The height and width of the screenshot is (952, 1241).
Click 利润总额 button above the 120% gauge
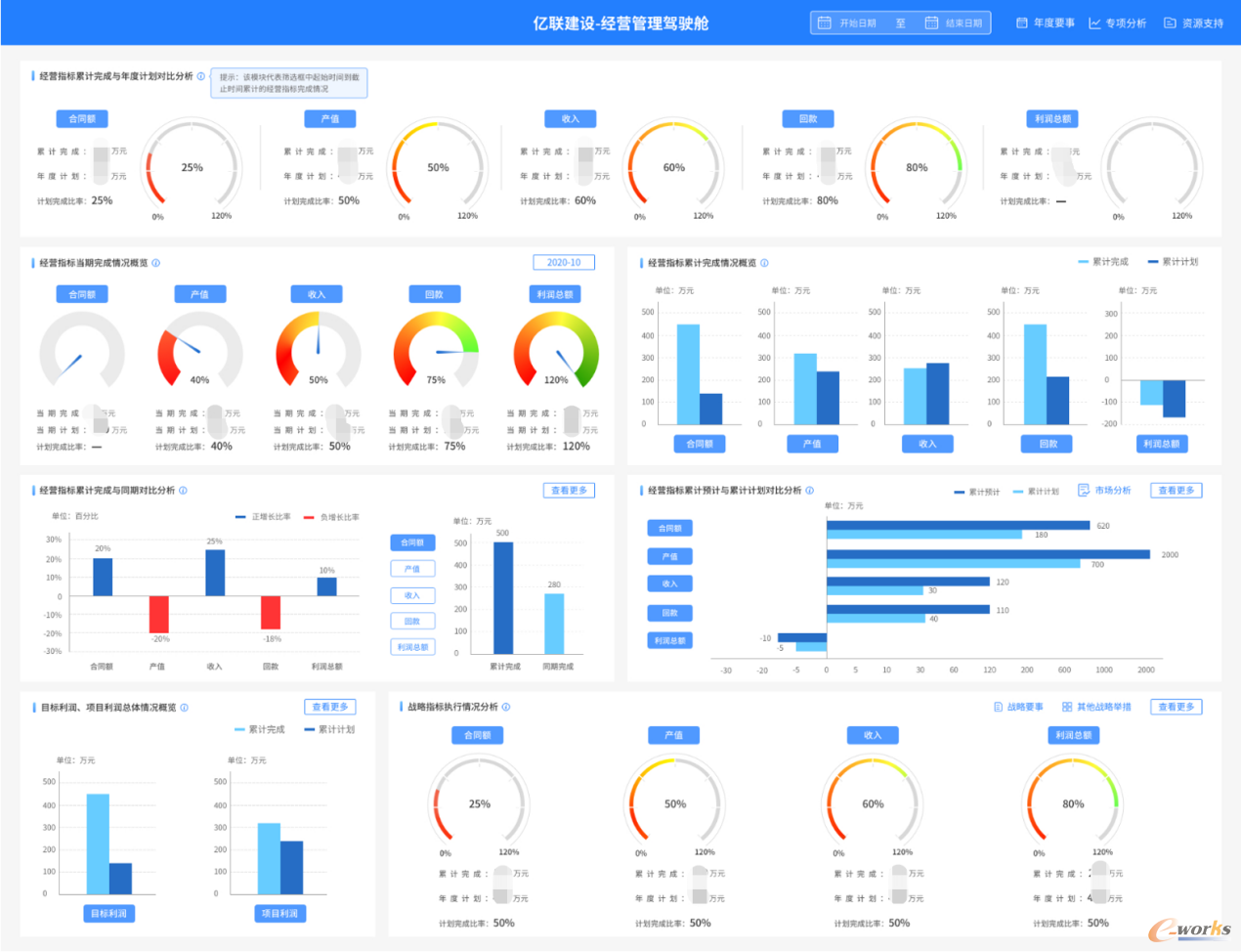click(555, 294)
